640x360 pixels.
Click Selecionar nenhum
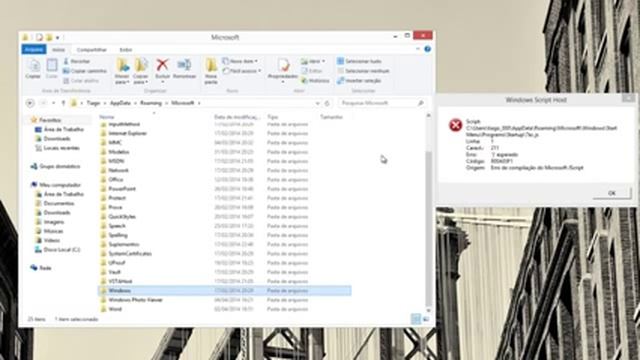point(363,71)
